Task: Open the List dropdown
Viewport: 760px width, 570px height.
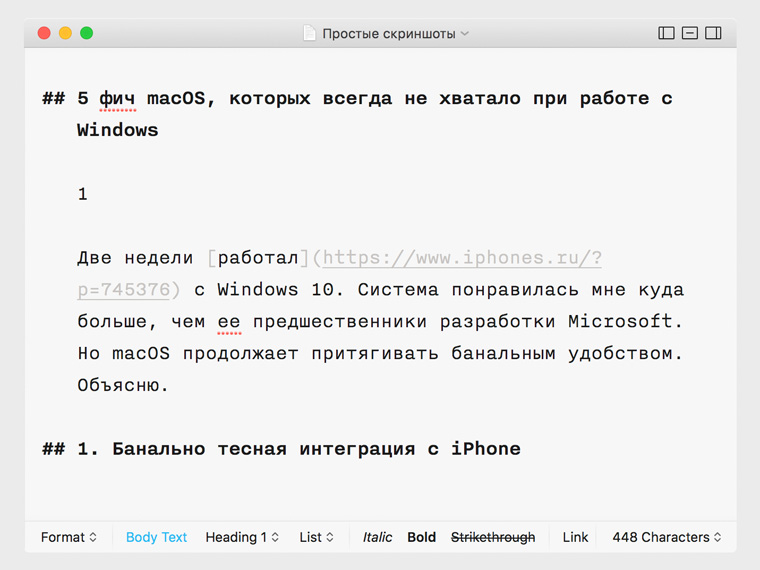Action: tap(316, 537)
